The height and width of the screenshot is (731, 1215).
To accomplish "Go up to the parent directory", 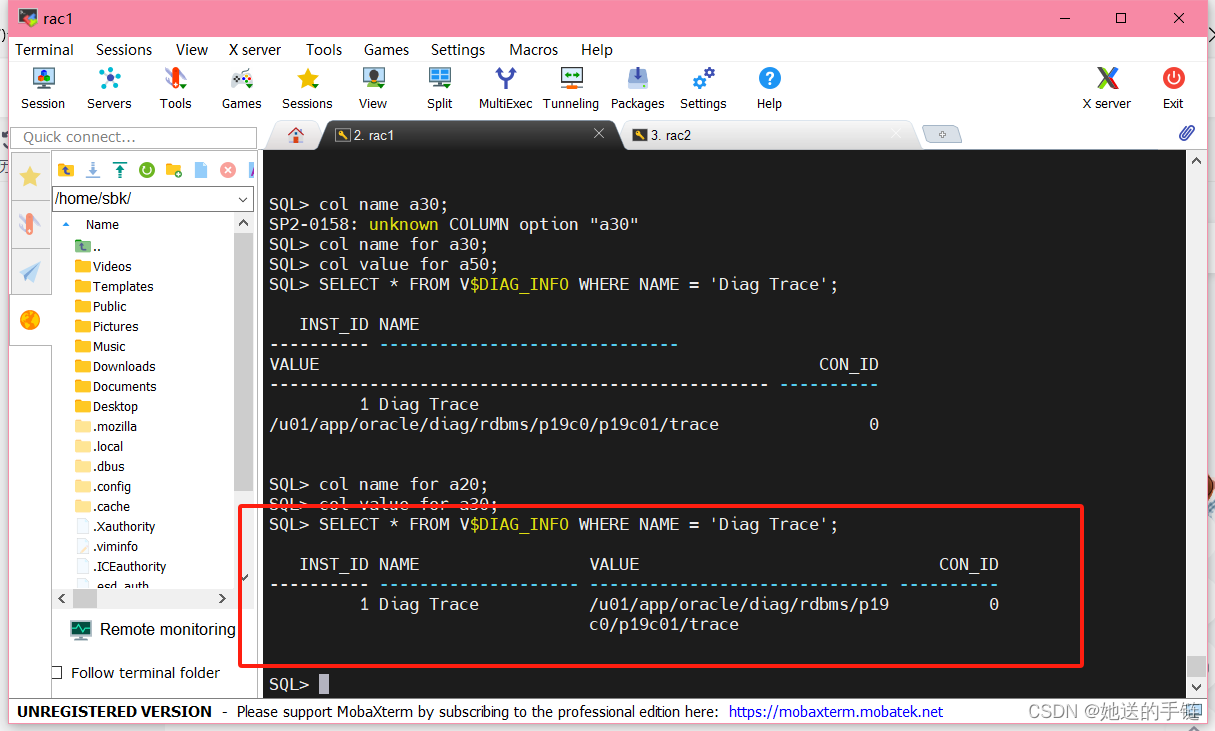I will pyautogui.click(x=66, y=170).
